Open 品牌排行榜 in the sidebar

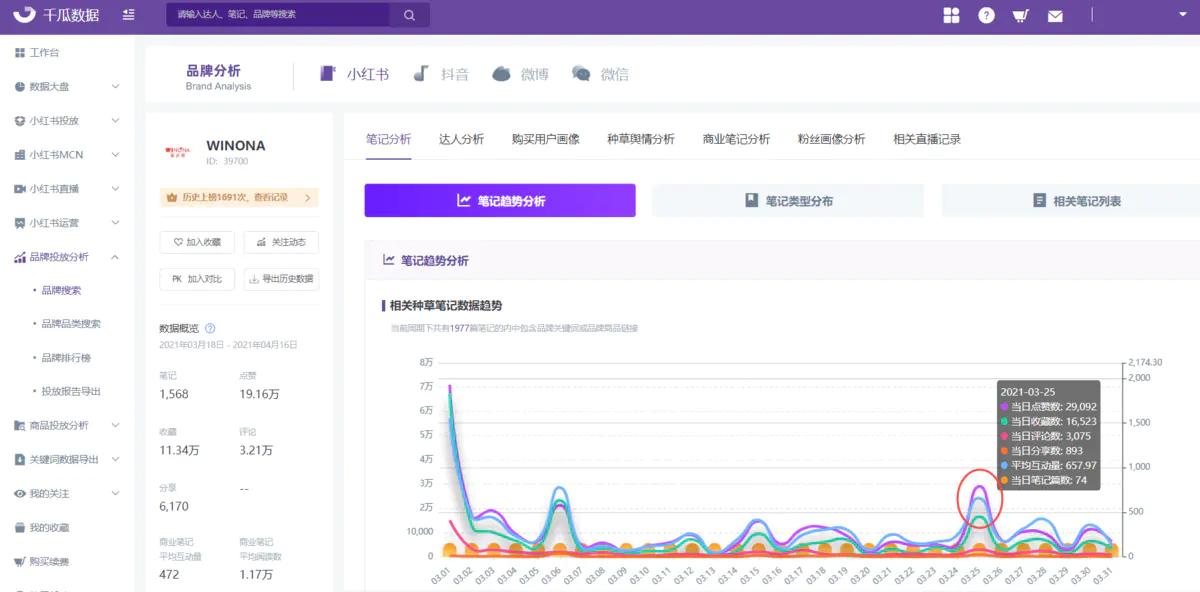(66, 358)
